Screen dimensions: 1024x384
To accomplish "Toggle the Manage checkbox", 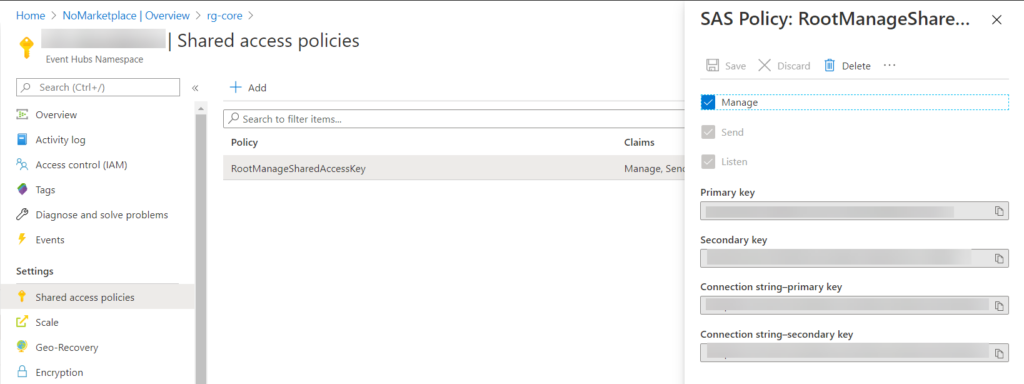I will (x=708, y=103).
